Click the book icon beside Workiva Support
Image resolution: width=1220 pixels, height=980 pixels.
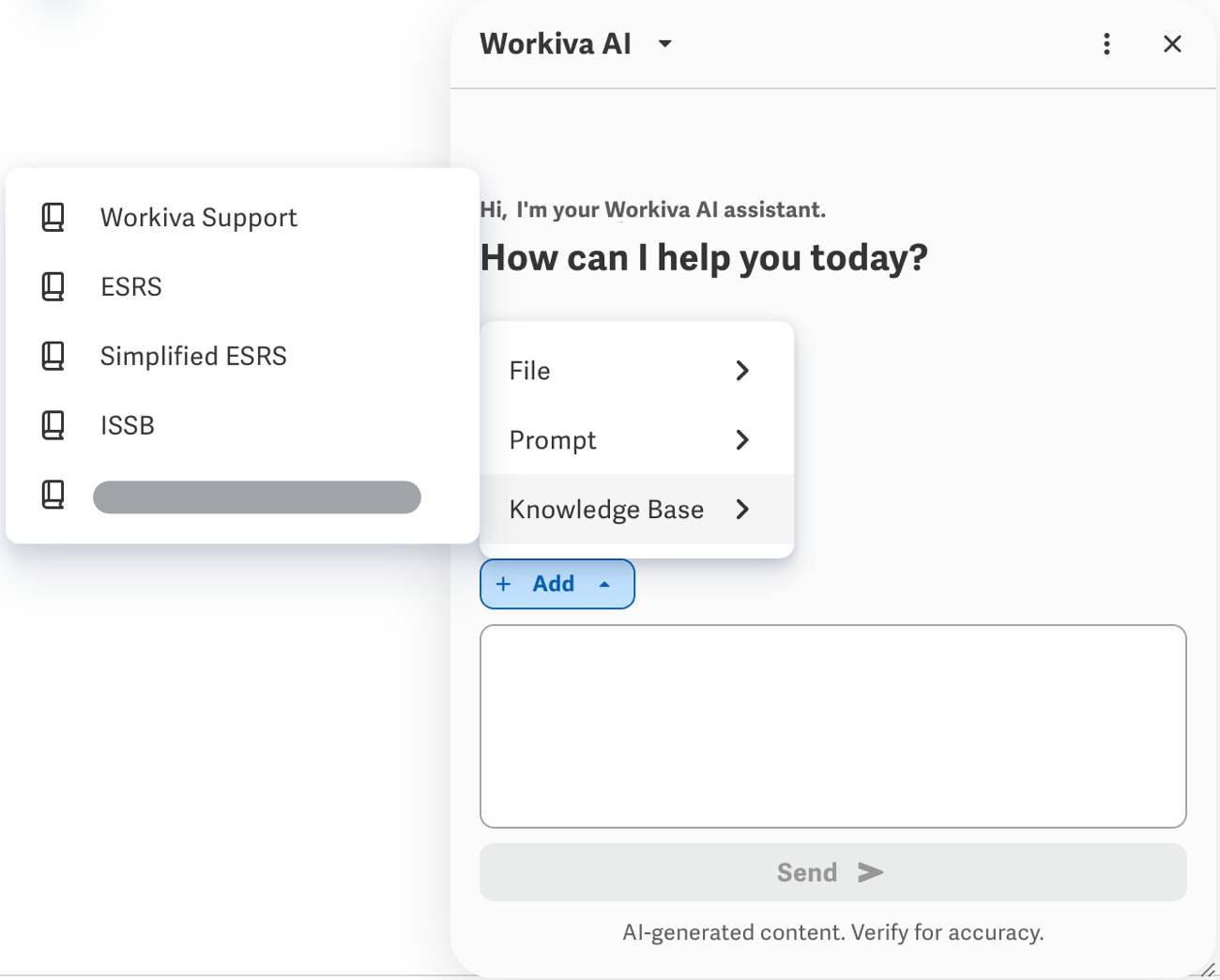(x=53, y=217)
